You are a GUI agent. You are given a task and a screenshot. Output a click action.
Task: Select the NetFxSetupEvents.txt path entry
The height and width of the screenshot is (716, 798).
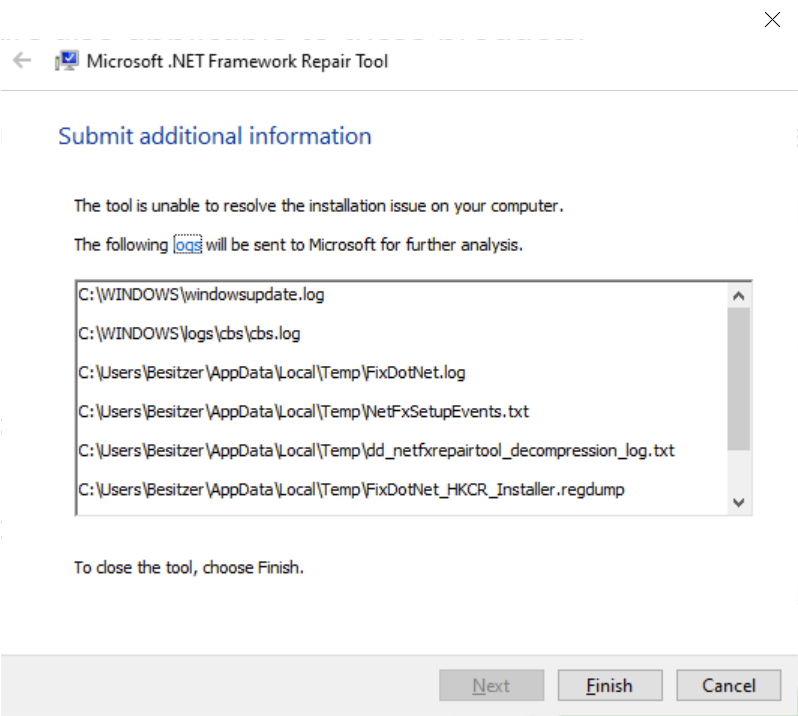point(303,411)
